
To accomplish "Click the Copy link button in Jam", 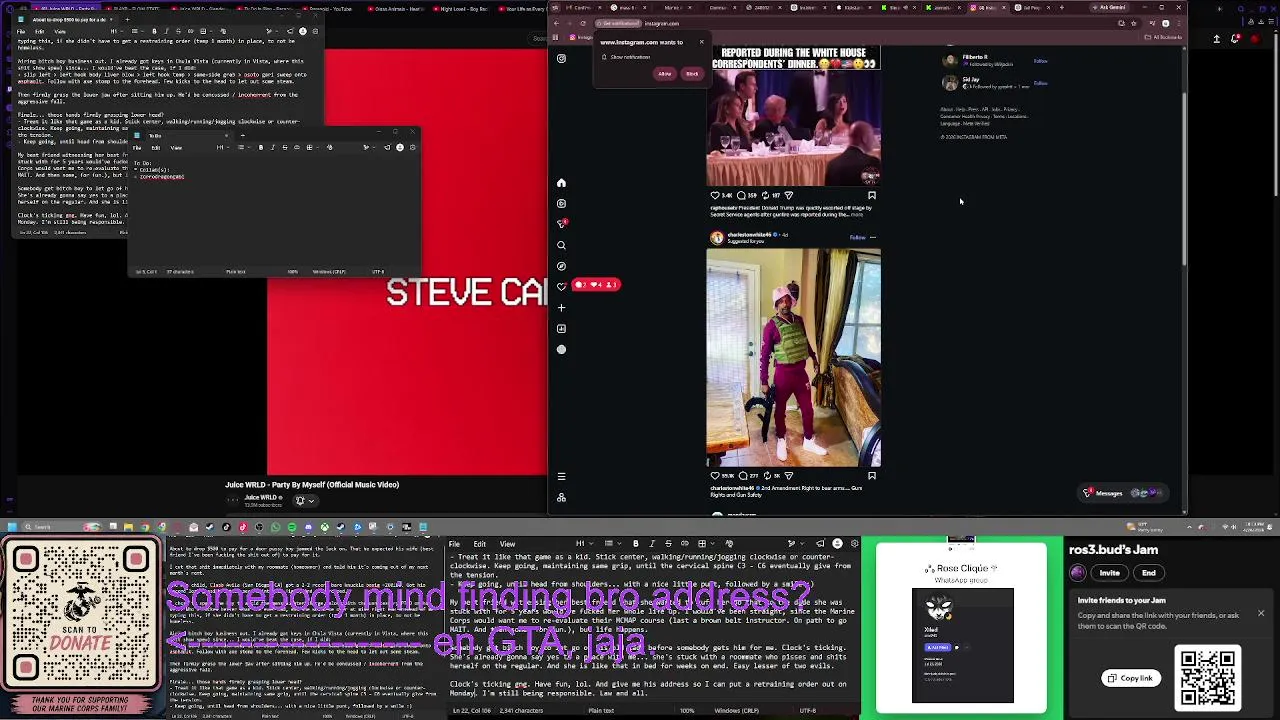I will tap(1131, 678).
